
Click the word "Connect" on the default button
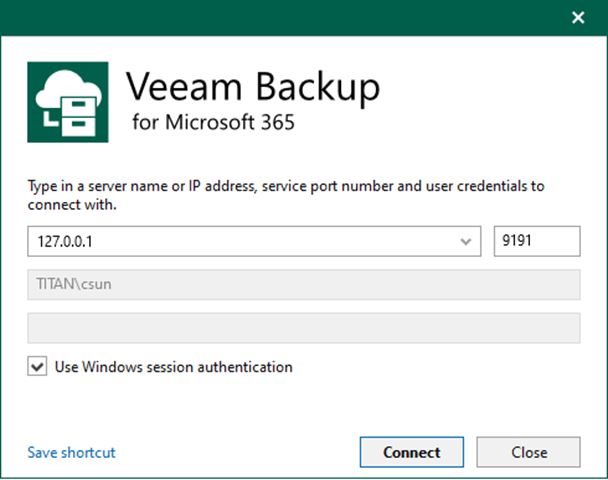(x=411, y=452)
